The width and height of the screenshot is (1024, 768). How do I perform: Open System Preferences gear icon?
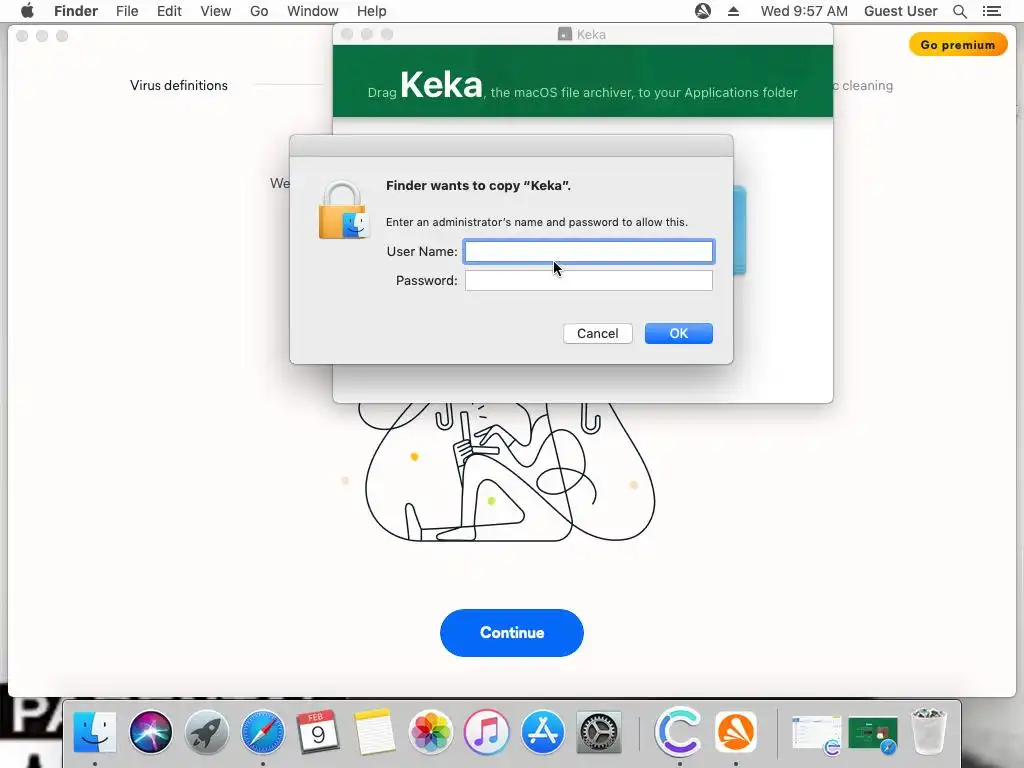(x=599, y=732)
